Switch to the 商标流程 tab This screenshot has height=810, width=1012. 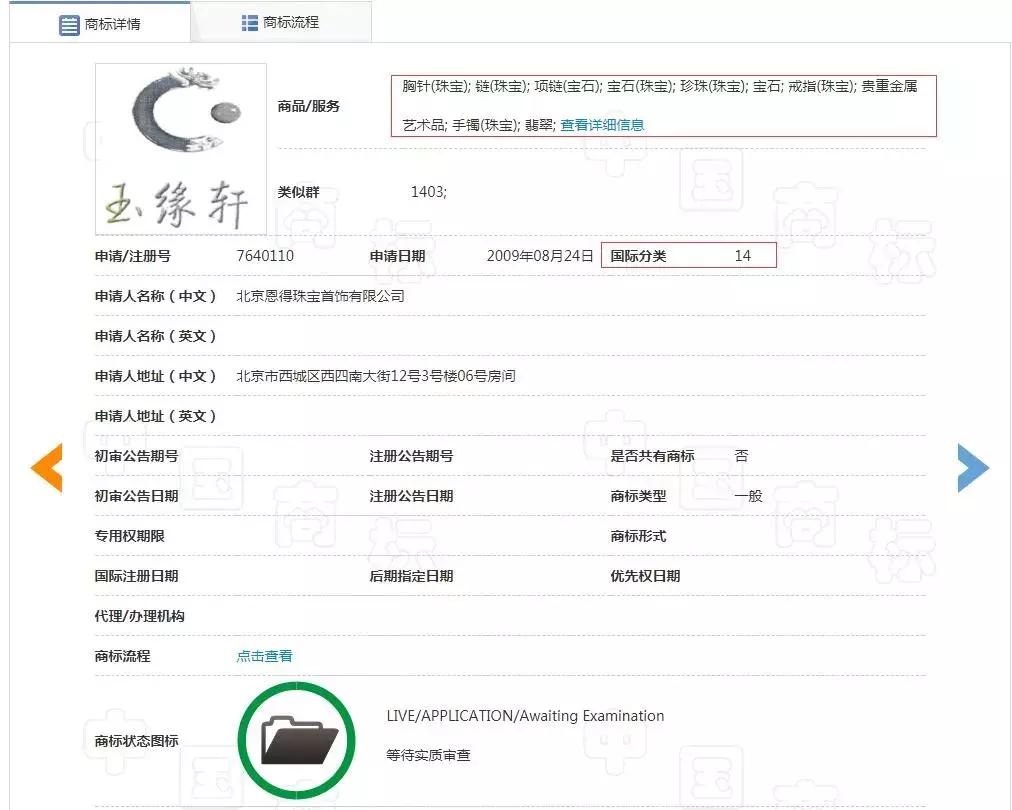282,21
